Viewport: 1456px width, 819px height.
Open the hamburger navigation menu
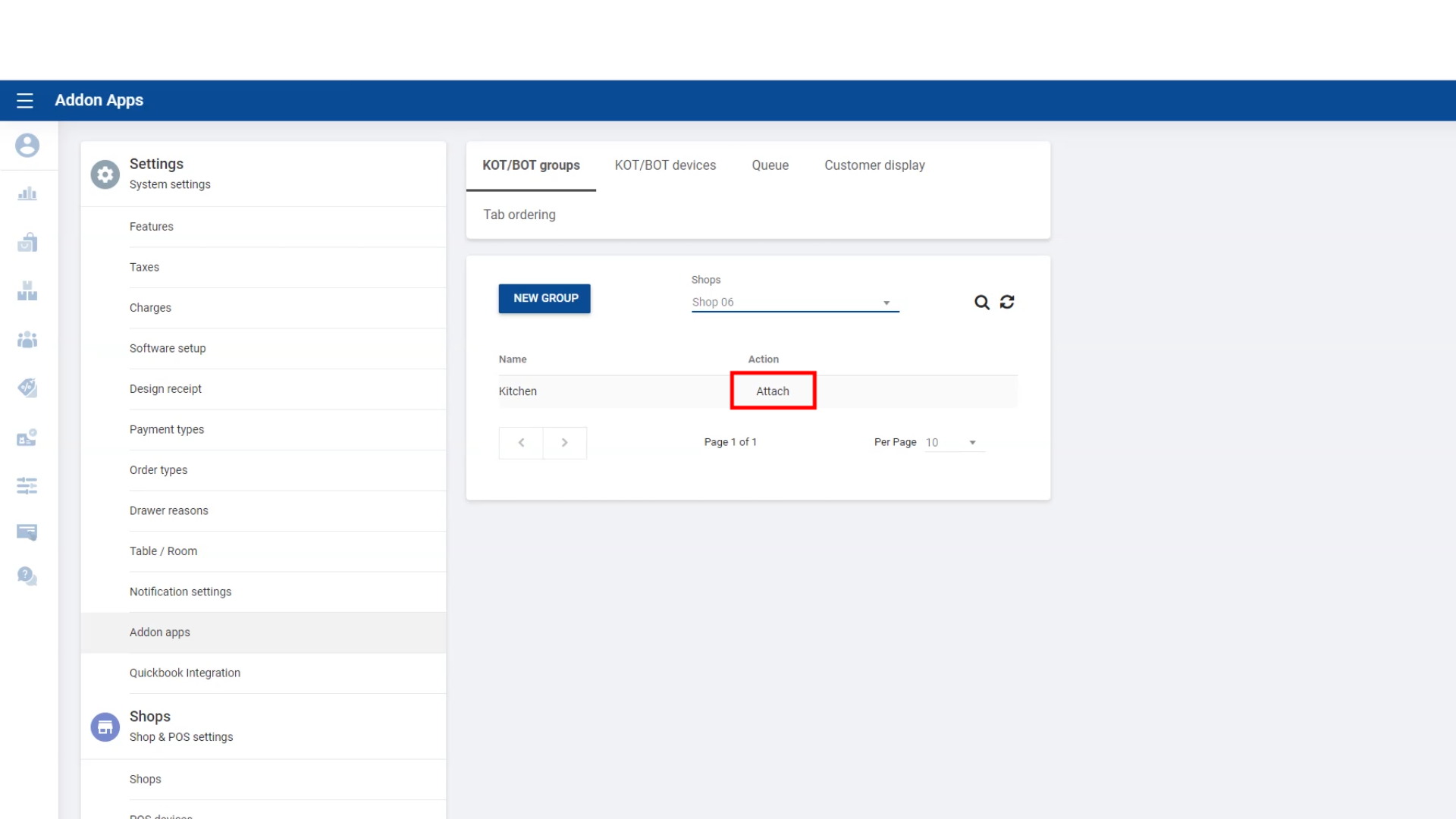(25, 100)
